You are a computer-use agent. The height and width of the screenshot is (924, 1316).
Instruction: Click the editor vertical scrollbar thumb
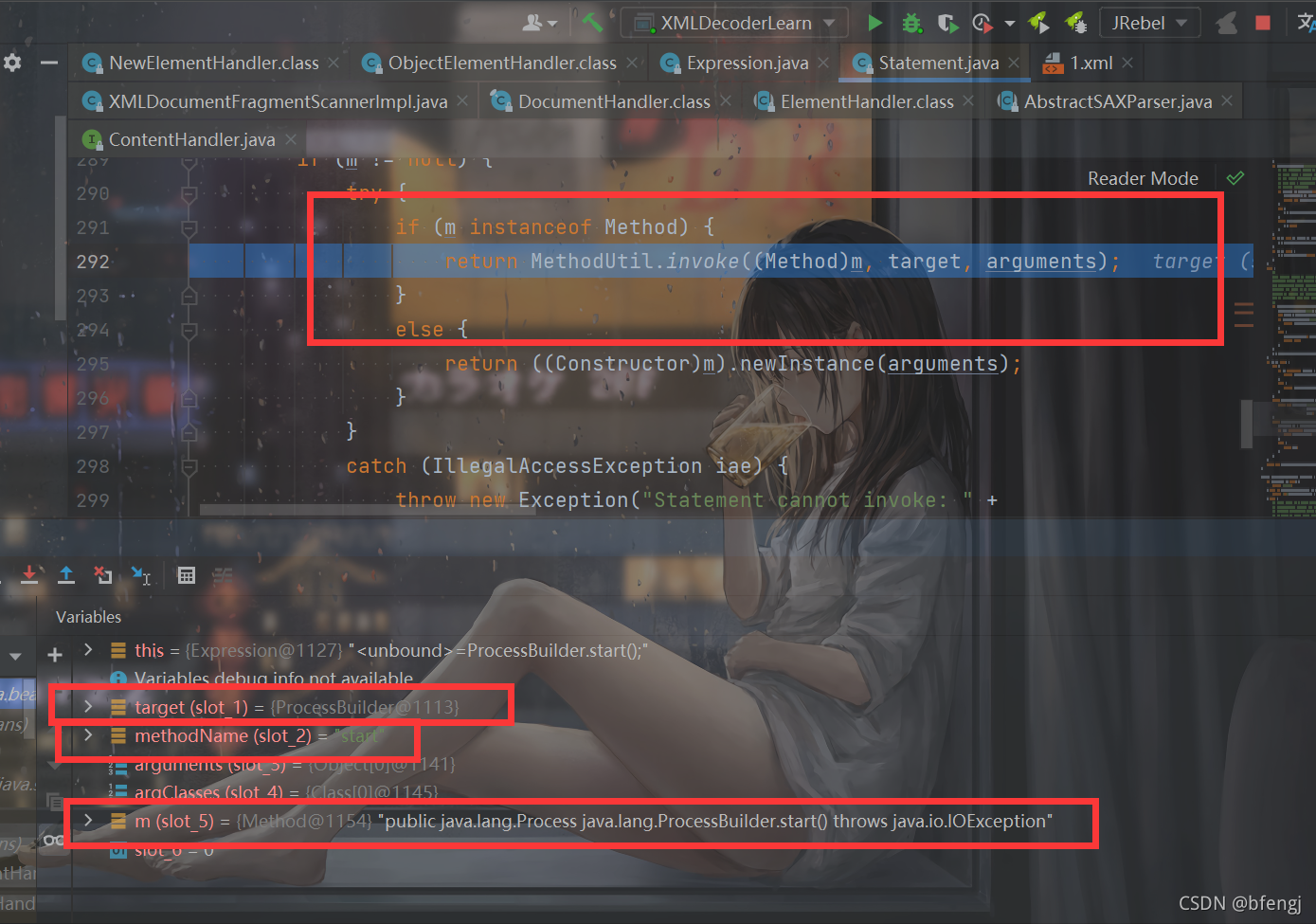1247,423
